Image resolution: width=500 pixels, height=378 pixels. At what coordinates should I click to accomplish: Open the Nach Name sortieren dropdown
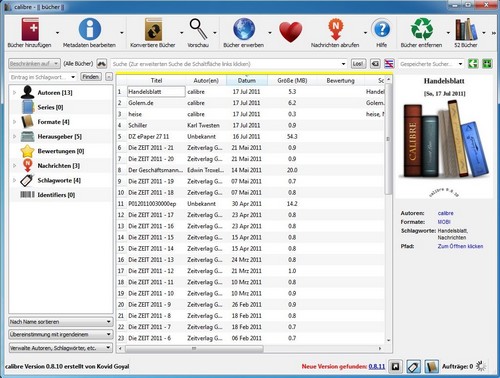click(x=60, y=322)
